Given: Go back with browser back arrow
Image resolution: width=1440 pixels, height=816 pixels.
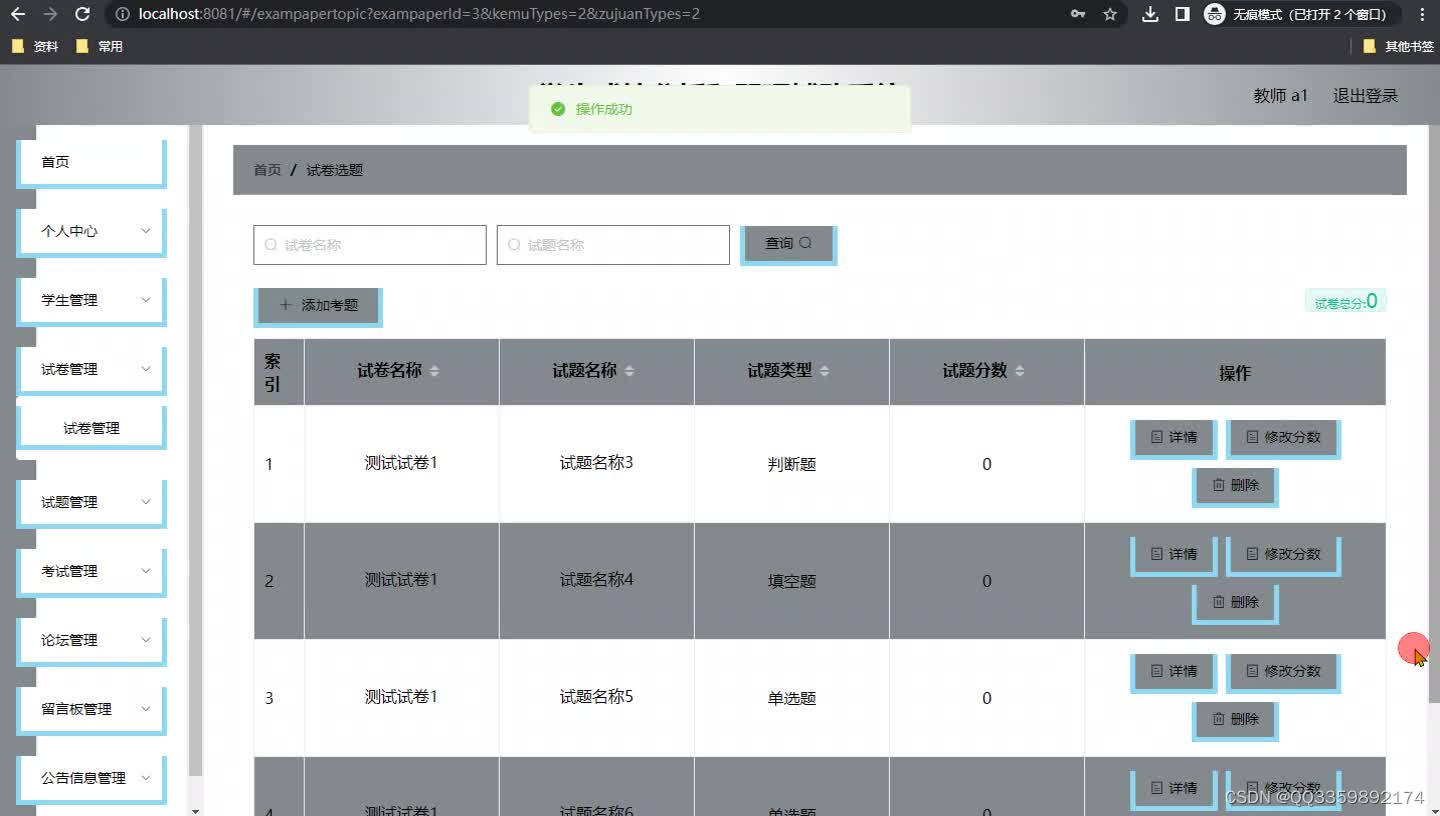Looking at the screenshot, I should [x=18, y=14].
